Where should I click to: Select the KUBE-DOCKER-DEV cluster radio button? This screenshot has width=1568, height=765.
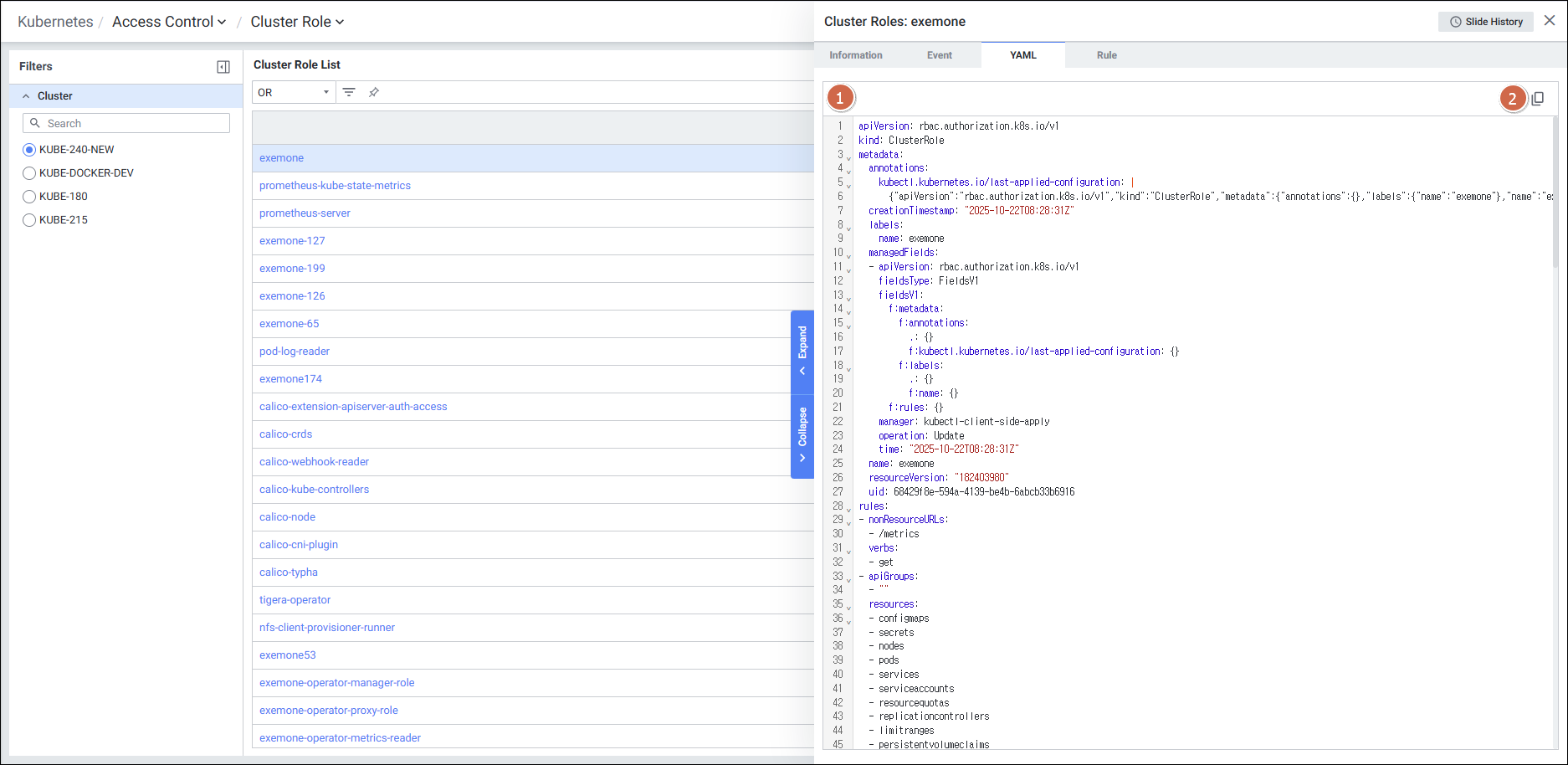29,173
